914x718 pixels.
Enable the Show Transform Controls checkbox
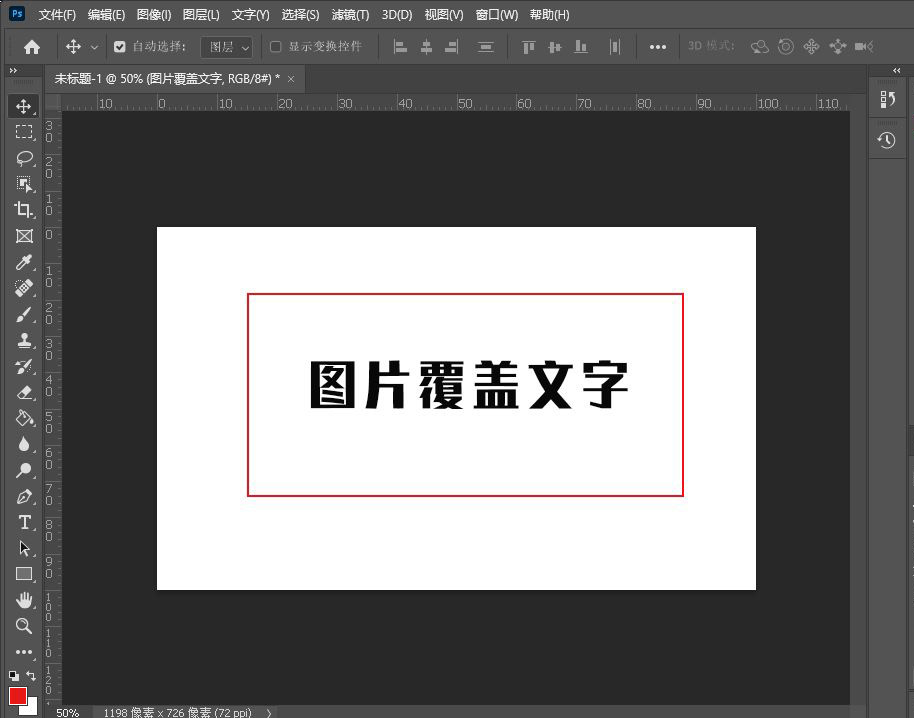pyautogui.click(x=275, y=46)
